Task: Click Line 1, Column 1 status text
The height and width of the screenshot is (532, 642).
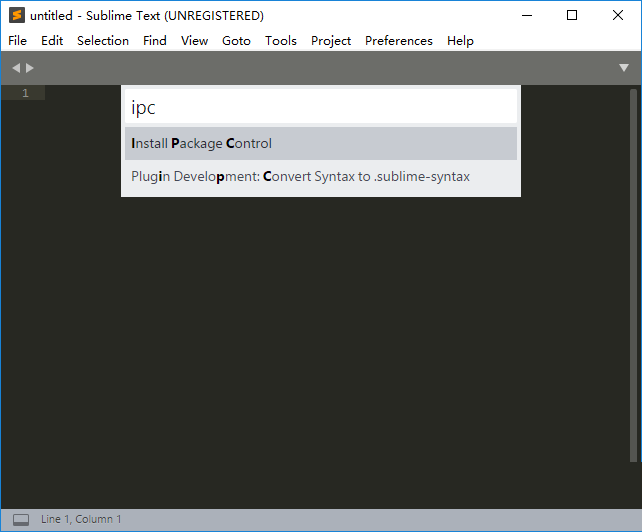Action: [81, 519]
